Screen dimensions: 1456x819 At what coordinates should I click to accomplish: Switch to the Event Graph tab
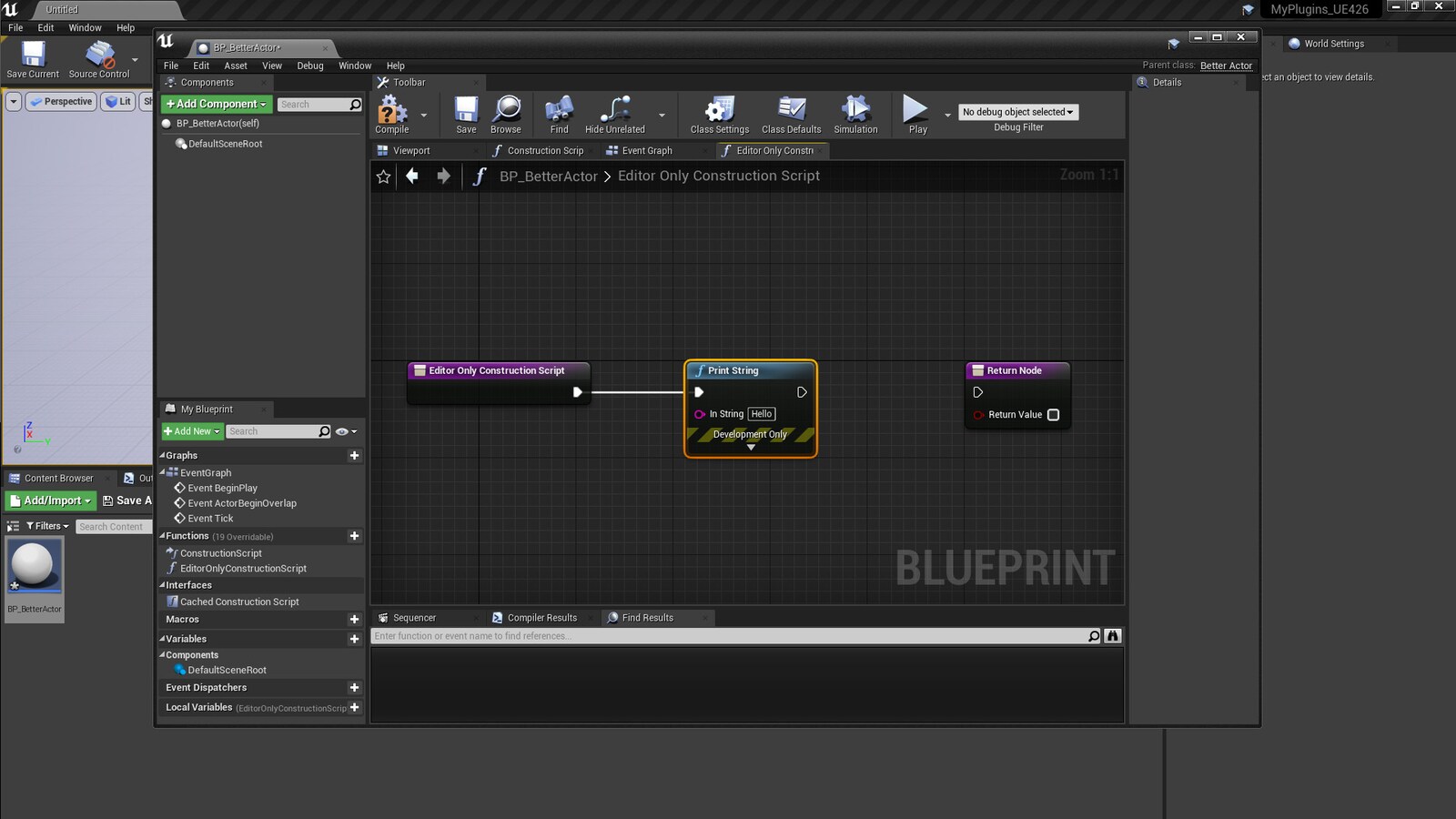point(647,150)
